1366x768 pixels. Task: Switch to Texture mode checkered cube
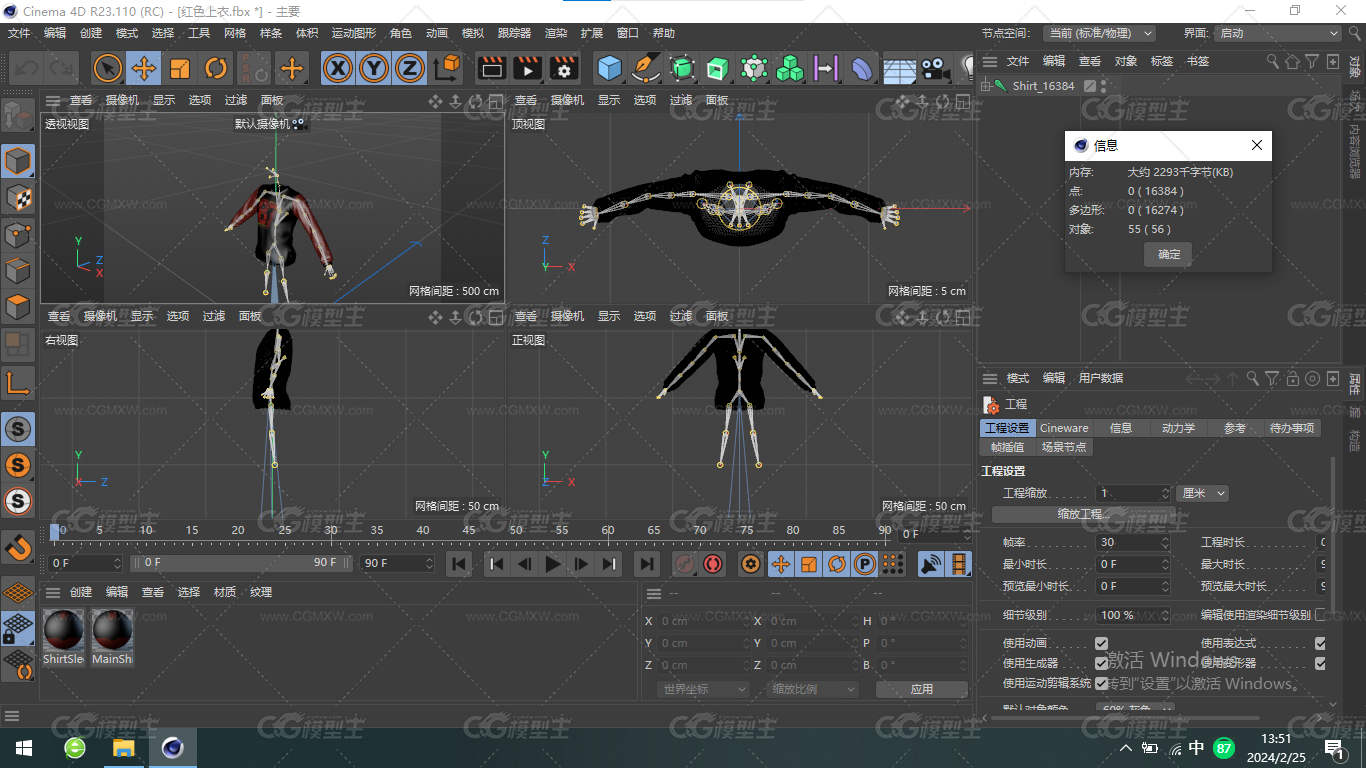click(18, 197)
